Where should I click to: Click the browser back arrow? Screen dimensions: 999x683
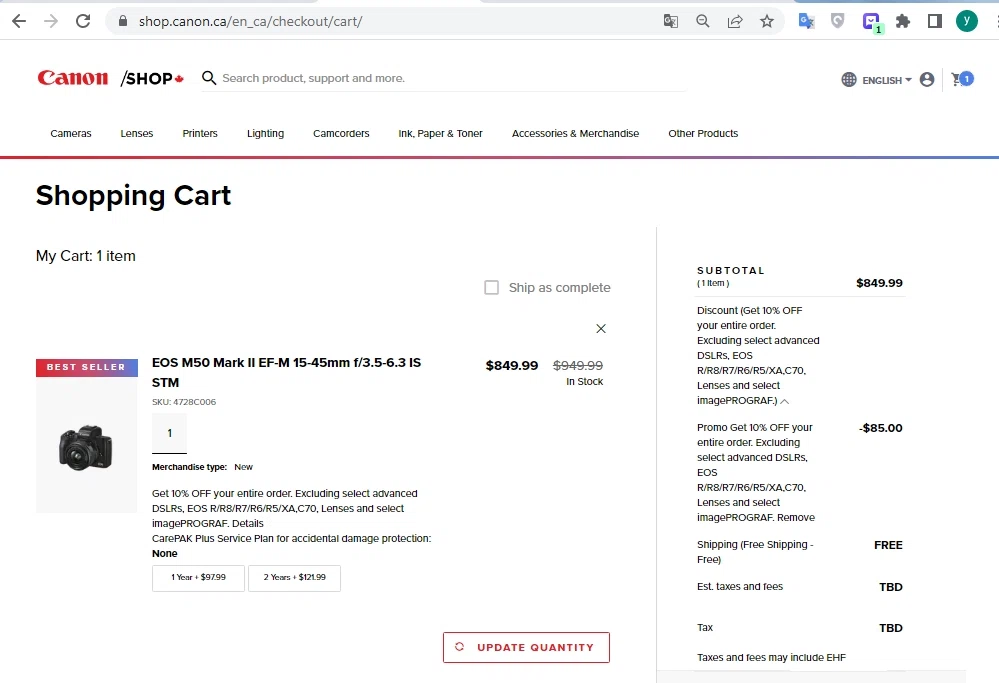point(19,21)
